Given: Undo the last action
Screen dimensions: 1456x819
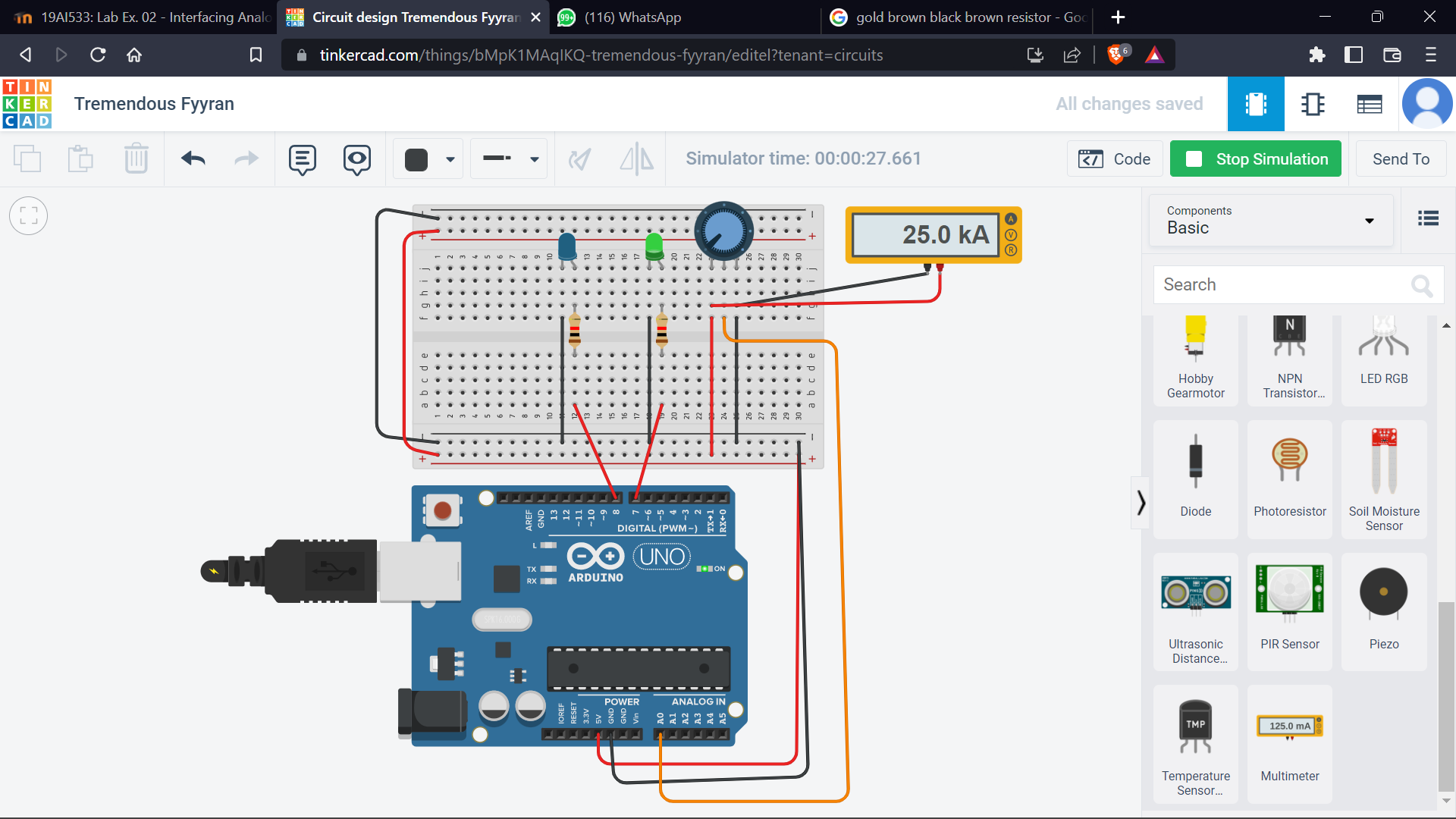Looking at the screenshot, I should [x=193, y=158].
